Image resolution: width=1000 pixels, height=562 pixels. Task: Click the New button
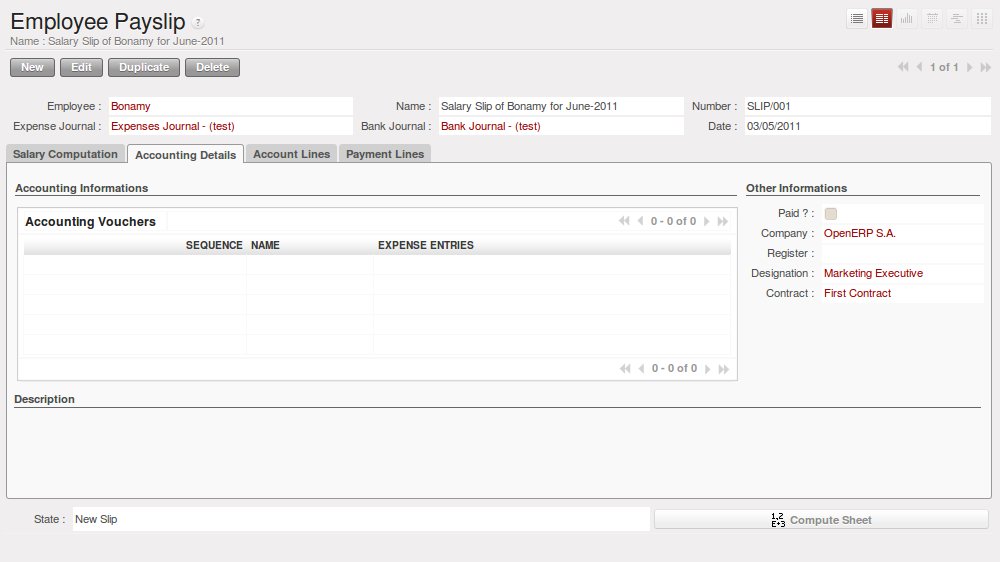(32, 67)
